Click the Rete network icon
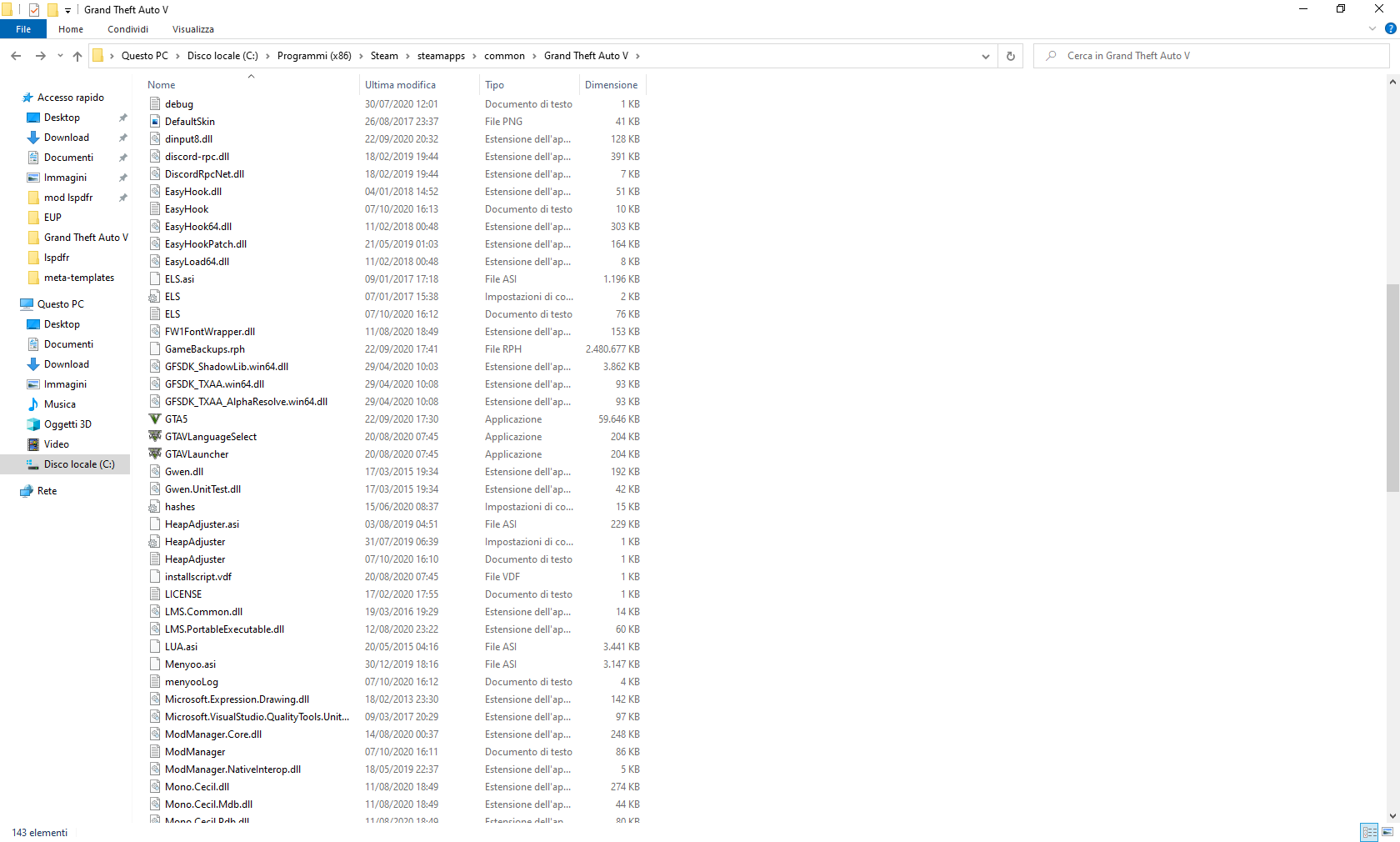Image resolution: width=1400 pixels, height=842 pixels. click(27, 491)
